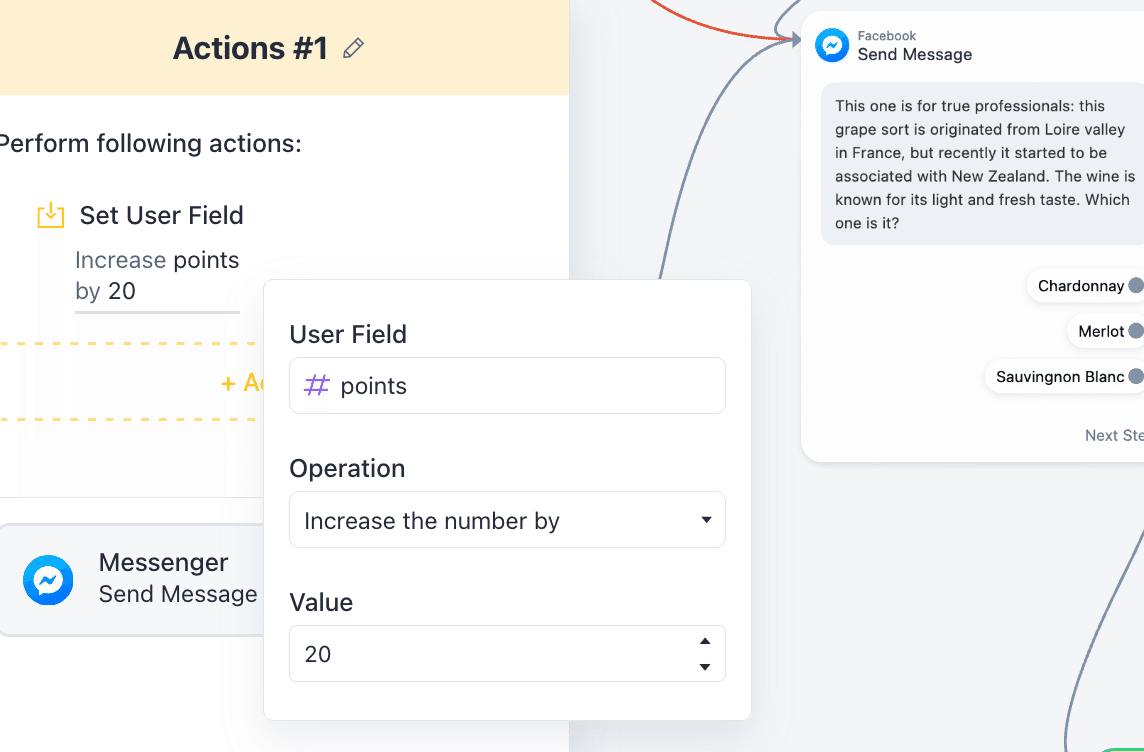This screenshot has width=1144, height=752.
Task: Decrement the Value with the down arrow
Action: [x=705, y=667]
